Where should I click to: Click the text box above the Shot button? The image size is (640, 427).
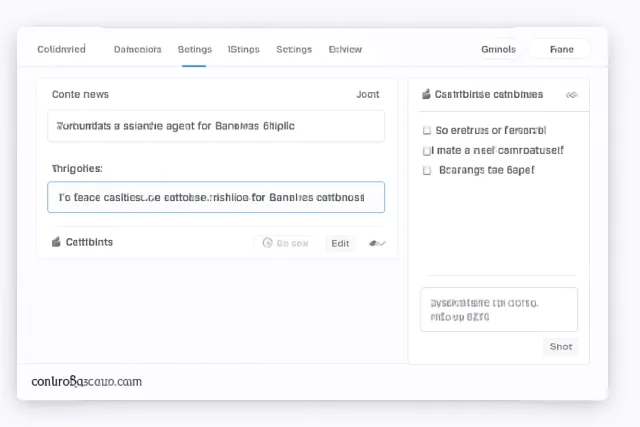pos(499,309)
